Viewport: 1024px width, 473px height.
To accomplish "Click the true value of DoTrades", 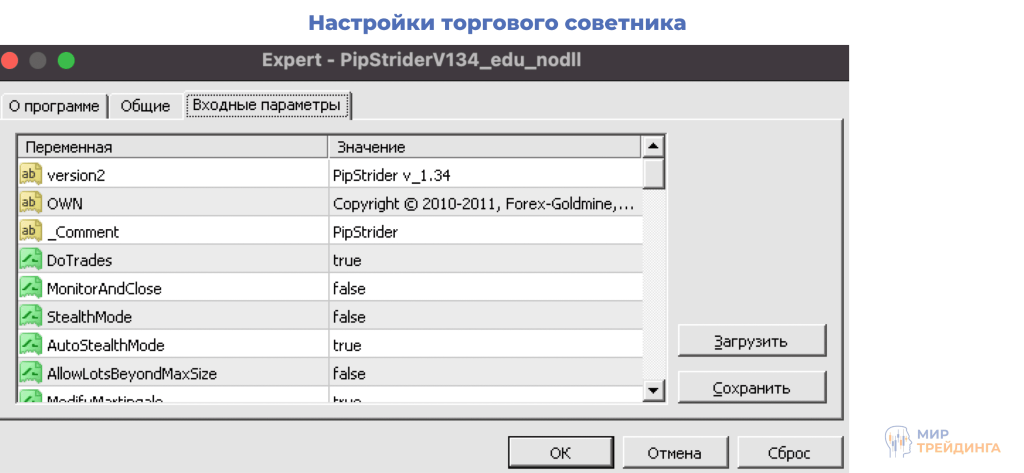I will click(x=485, y=260).
